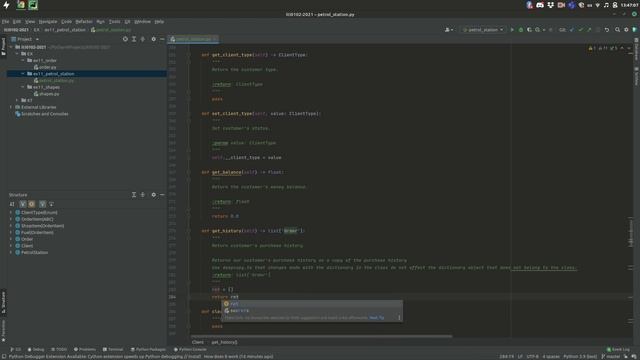Screen dimensions: 640x360
Task: Toggle the Favorites tool window sidebar tab
Action: (x=3, y=331)
